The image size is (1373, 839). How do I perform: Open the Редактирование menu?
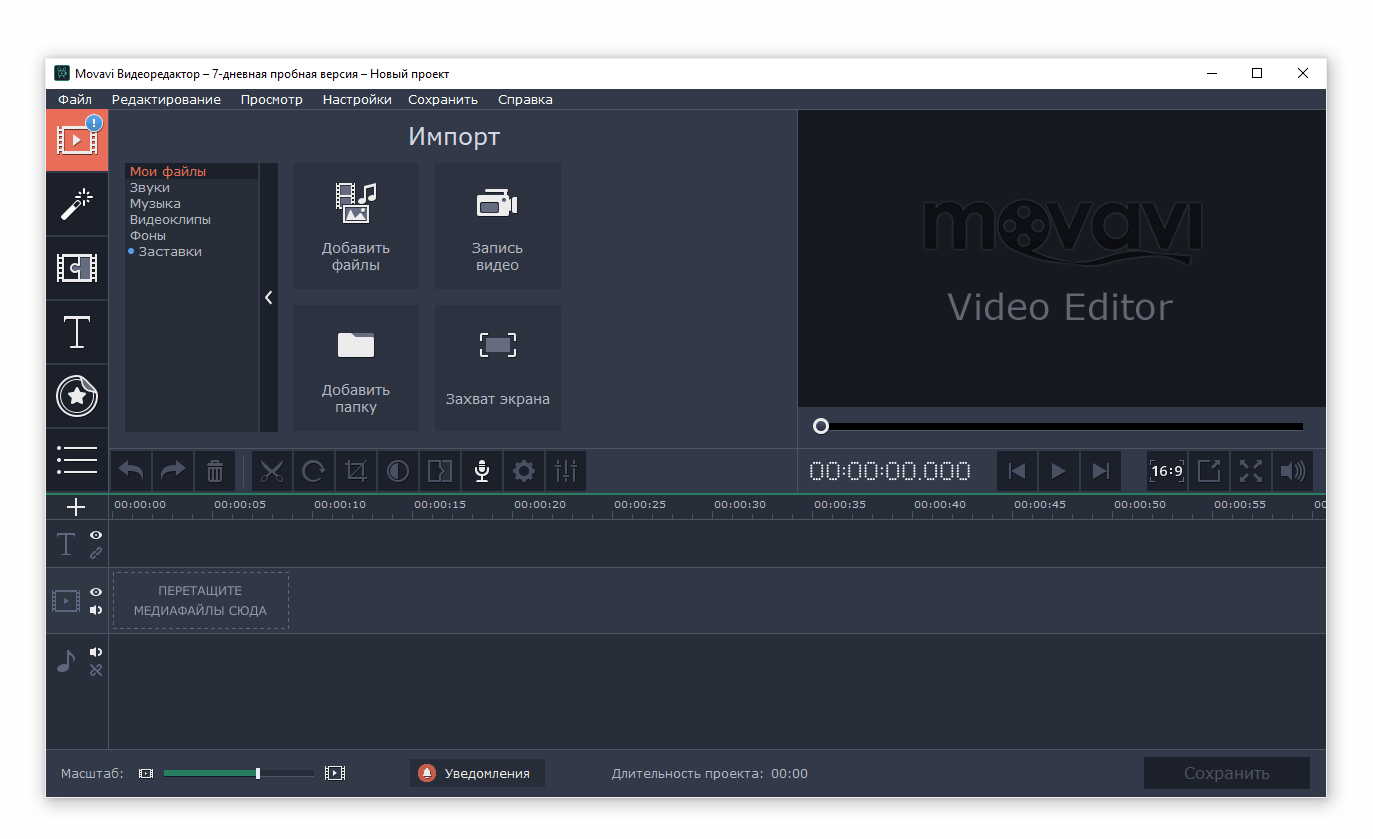166,100
